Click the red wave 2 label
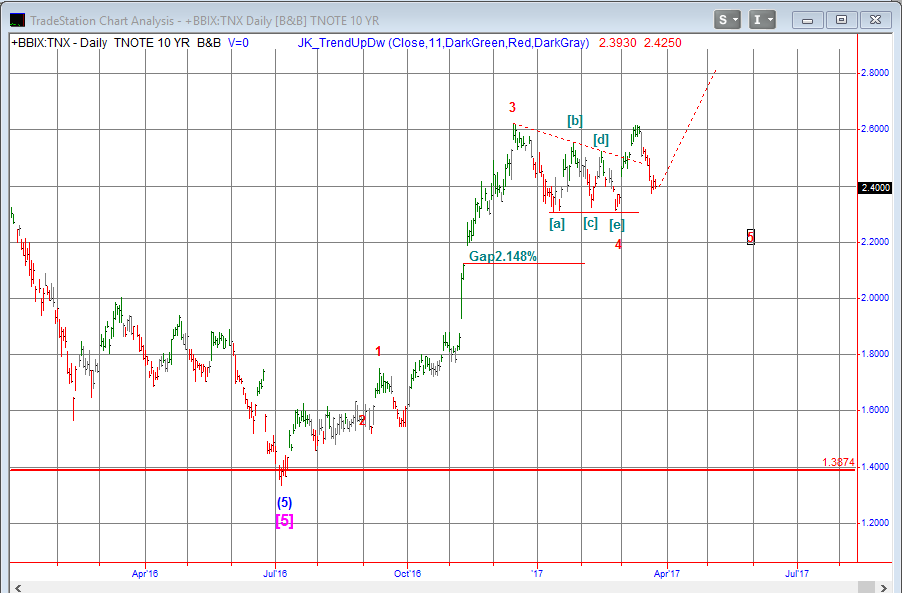Viewport: 902px width, 593px height. click(362, 420)
